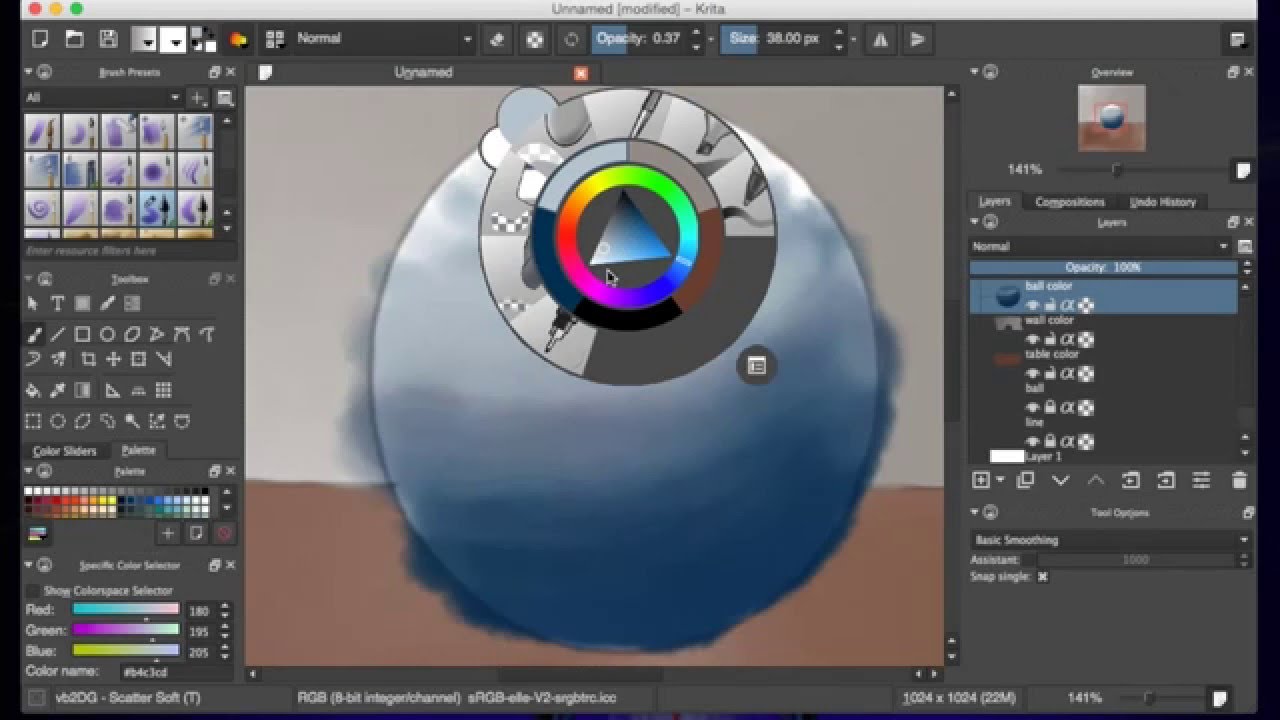Select the Crop tool in the toolbox
Image resolution: width=1280 pixels, height=720 pixels.
89,360
